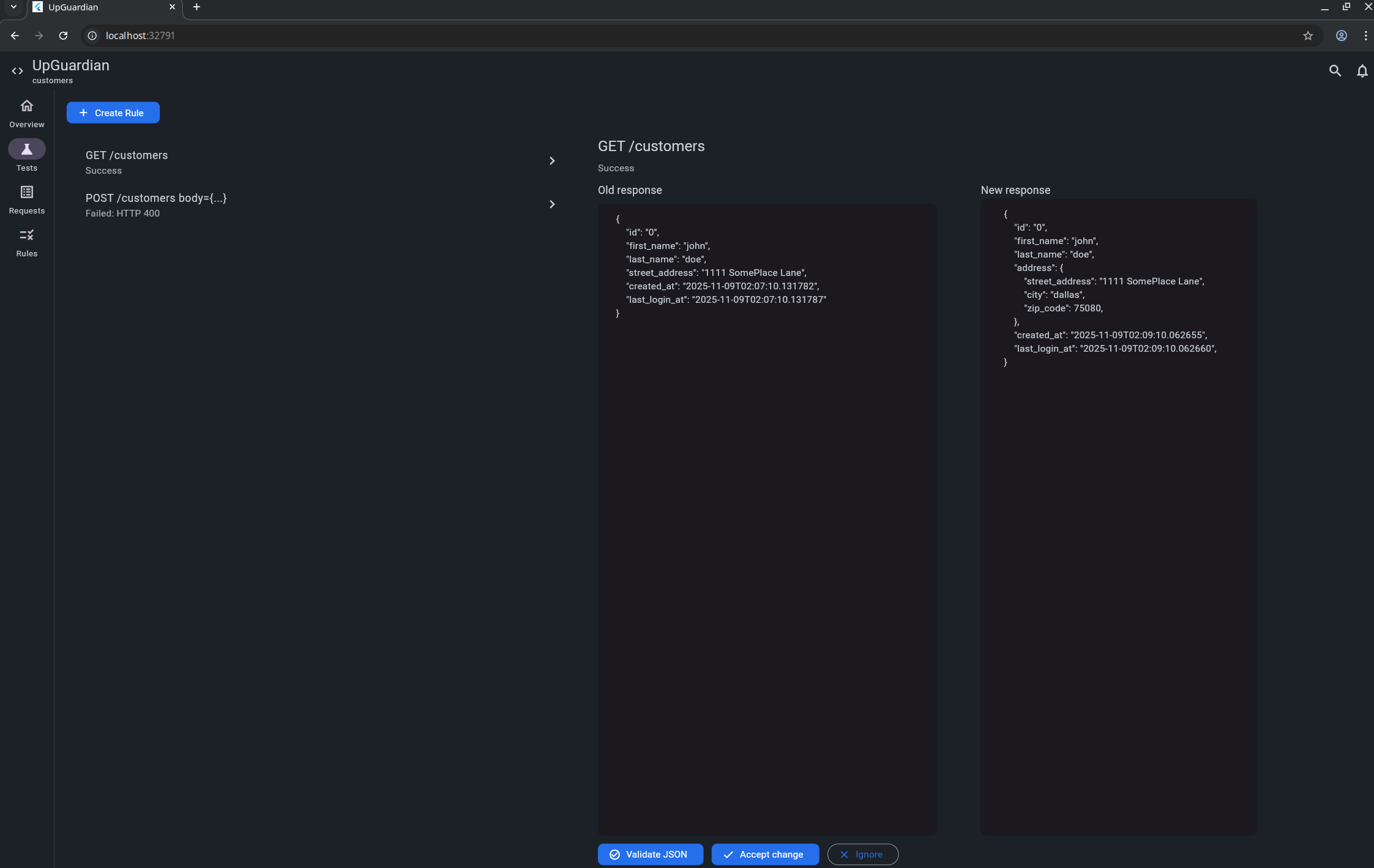1374x868 pixels.
Task: Expand the GET /customers chevron
Action: point(551,161)
